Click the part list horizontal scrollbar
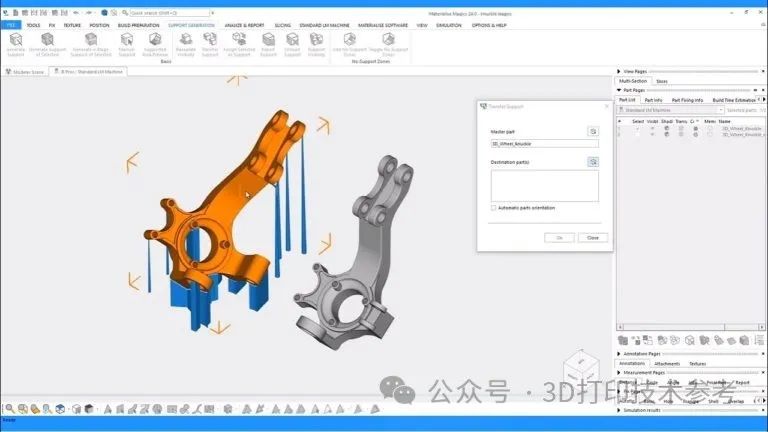 [x=690, y=327]
